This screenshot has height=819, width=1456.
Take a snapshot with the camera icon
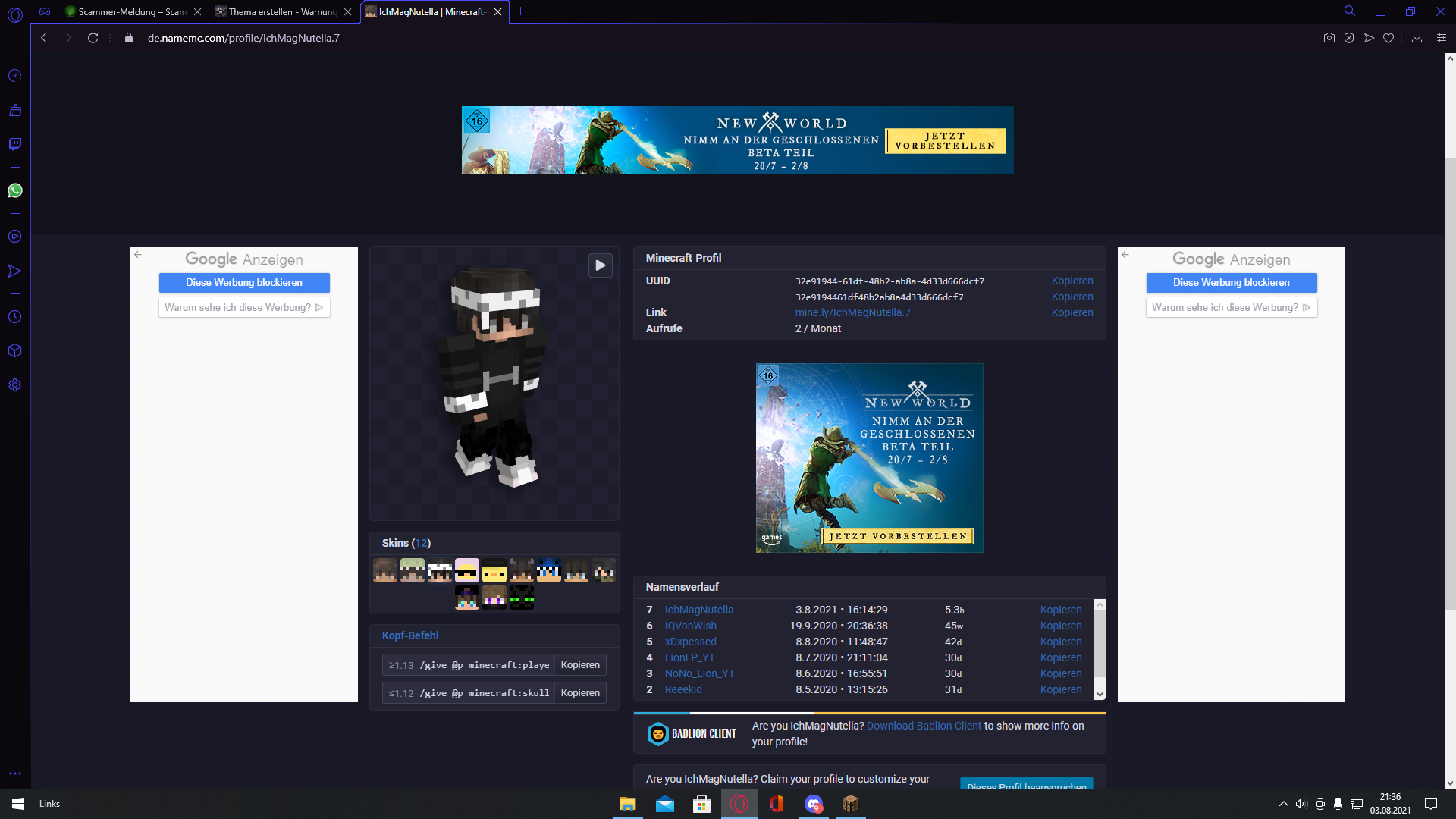tap(1329, 38)
